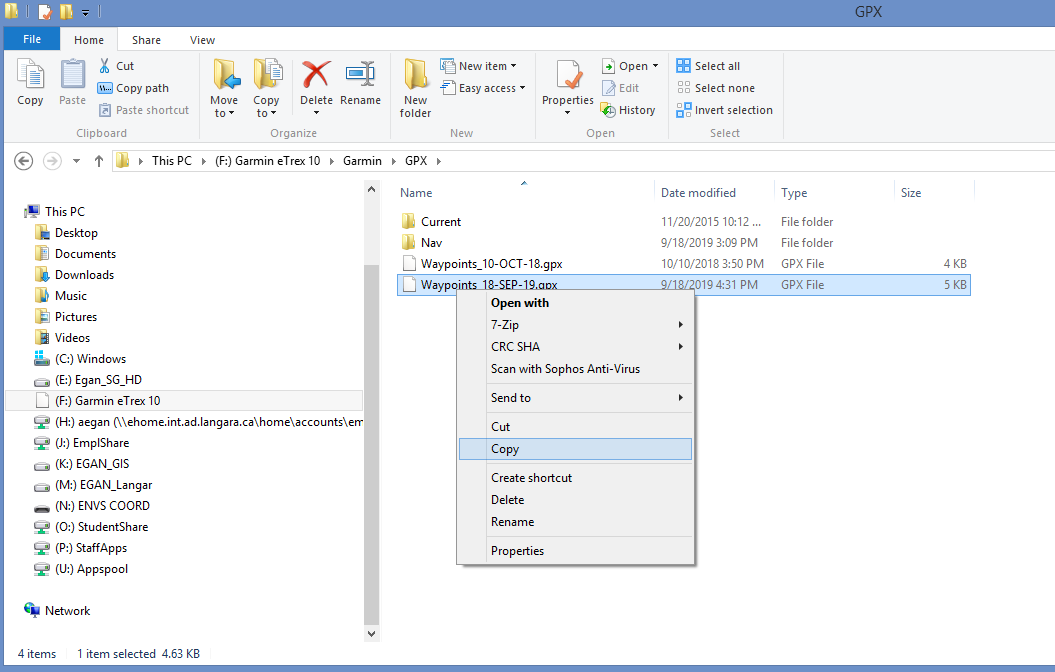Image resolution: width=1055 pixels, height=672 pixels.
Task: Switch to the View ribbon tab
Action: (202, 40)
